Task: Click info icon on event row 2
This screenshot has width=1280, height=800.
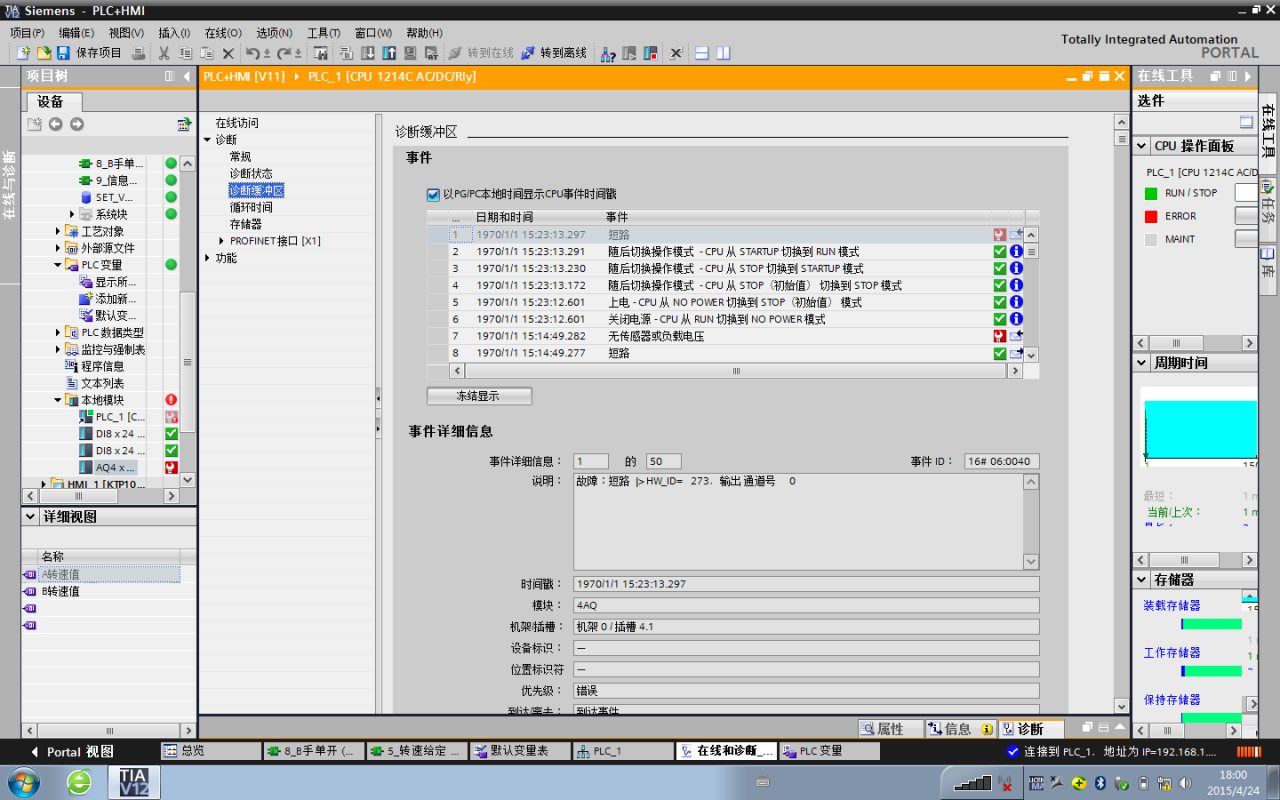Action: point(1016,252)
